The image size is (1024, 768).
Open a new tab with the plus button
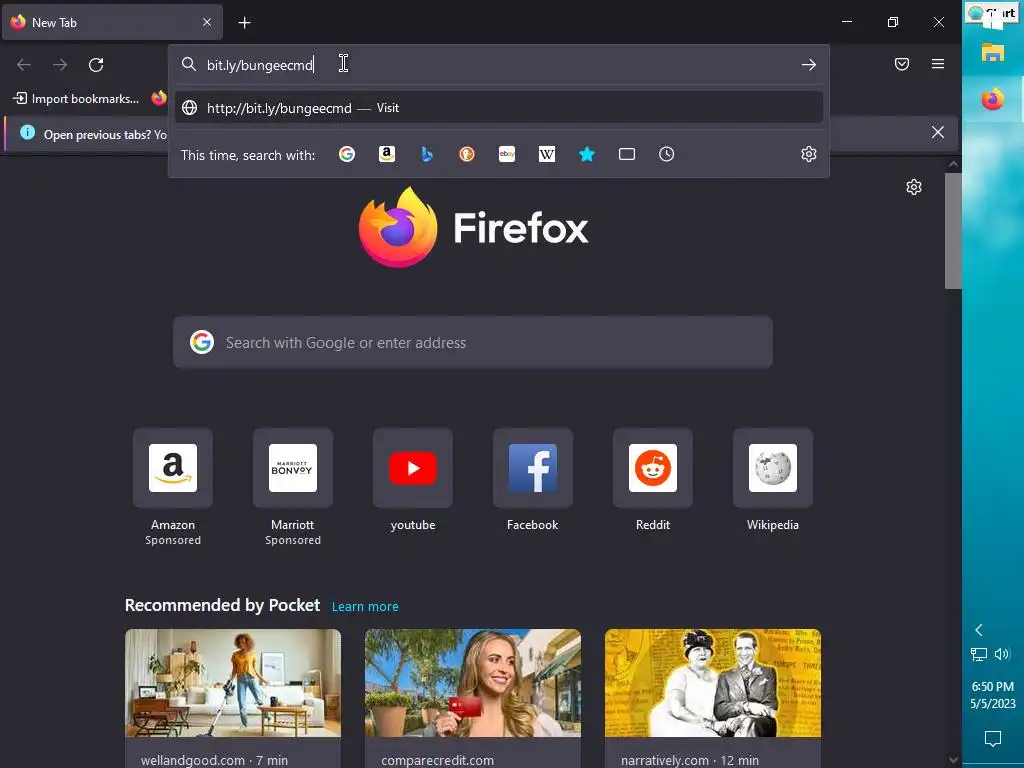pyautogui.click(x=244, y=23)
